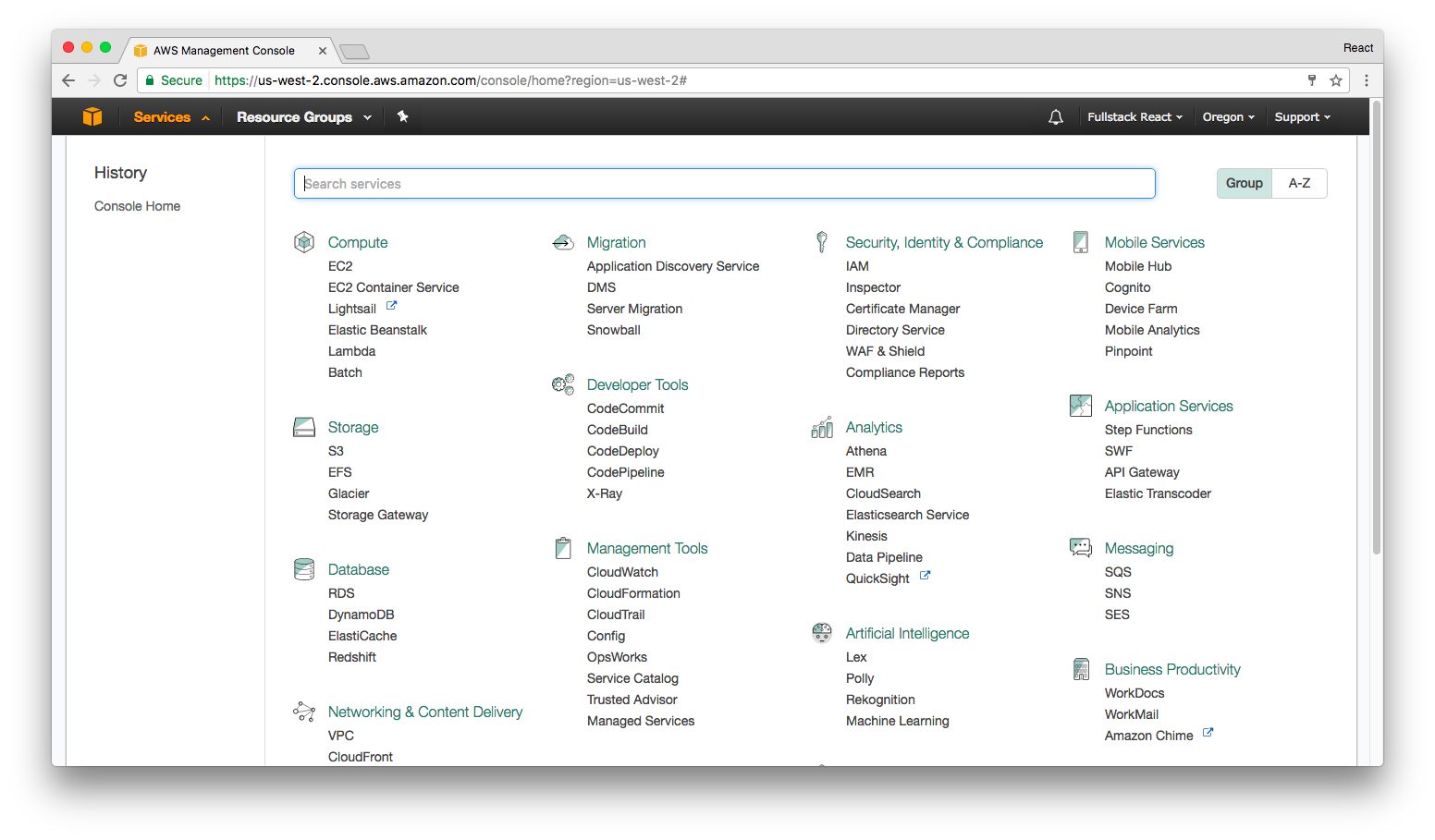The height and width of the screenshot is (840, 1435).
Task: Click the Business Productivity icon
Action: click(1081, 669)
